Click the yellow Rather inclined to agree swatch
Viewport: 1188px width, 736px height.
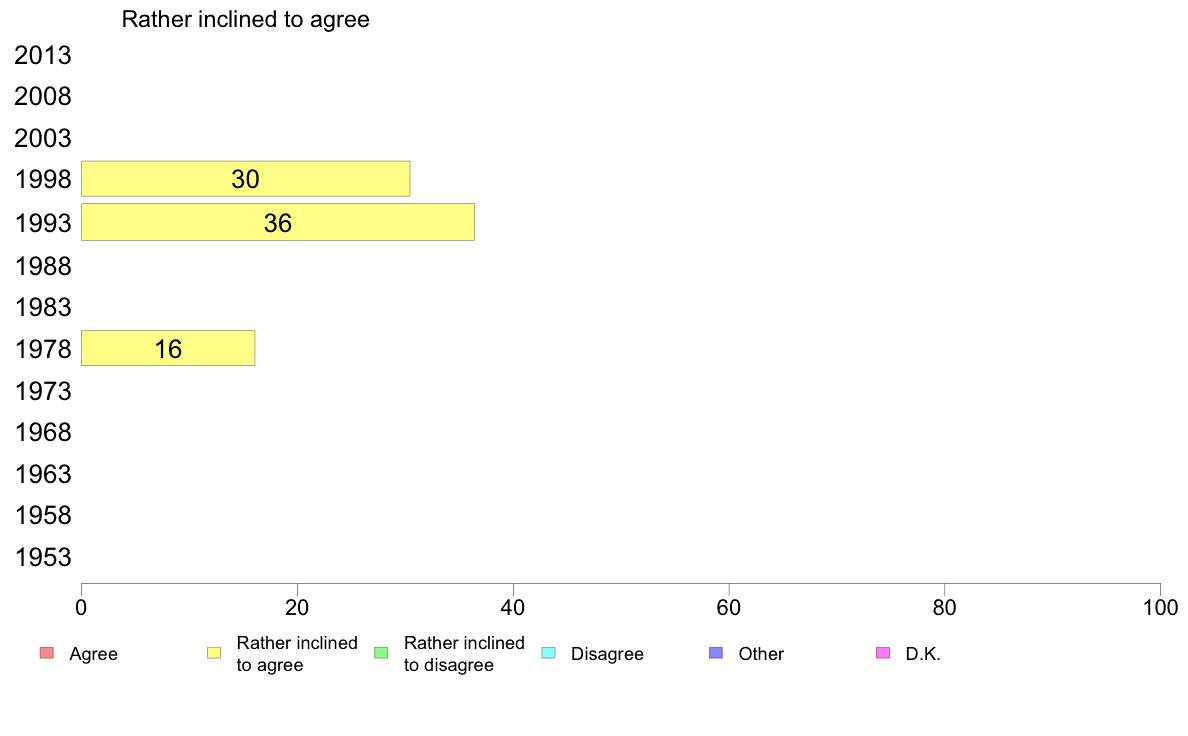[214, 653]
